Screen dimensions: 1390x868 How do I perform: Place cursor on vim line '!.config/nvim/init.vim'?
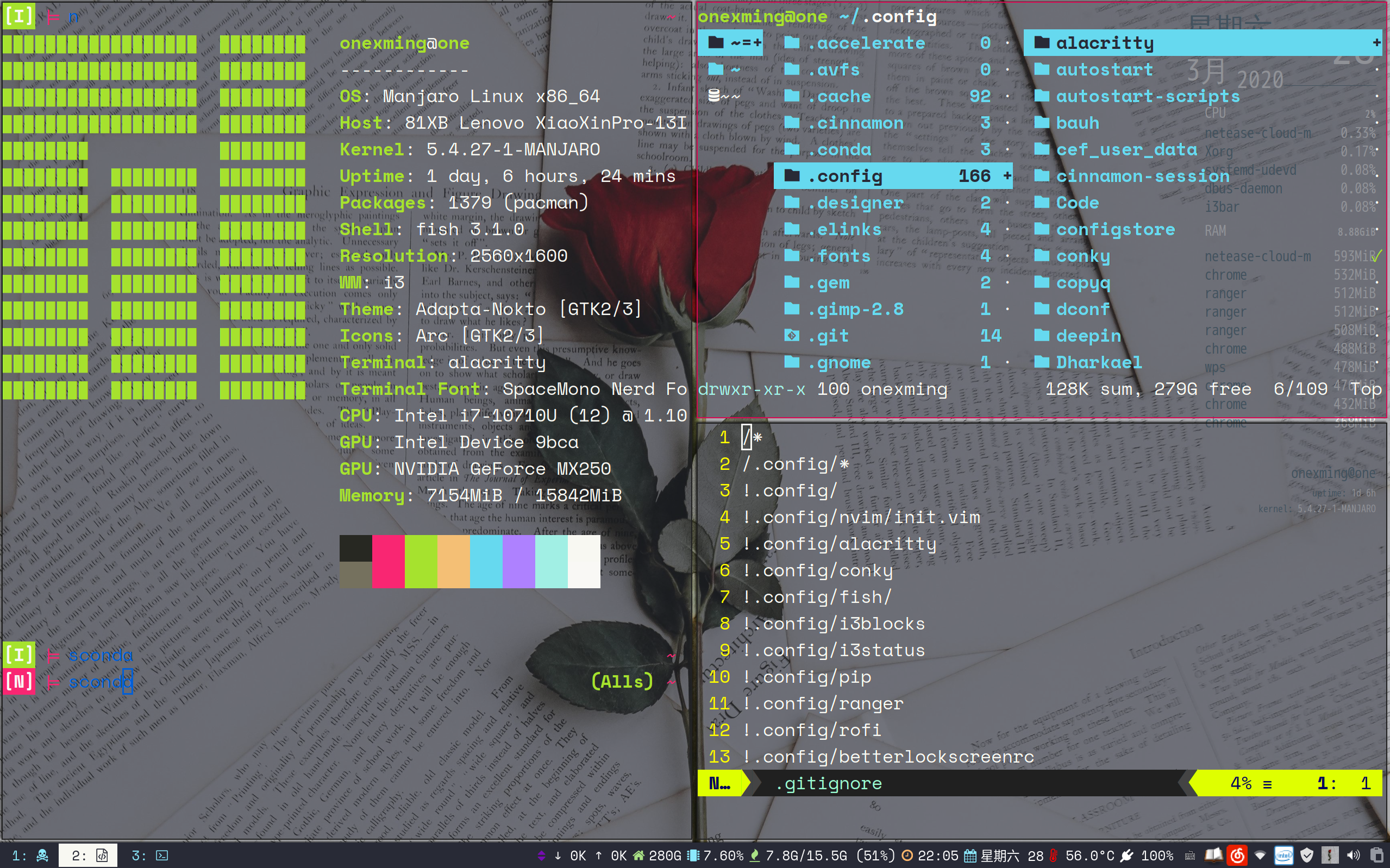coord(861,517)
